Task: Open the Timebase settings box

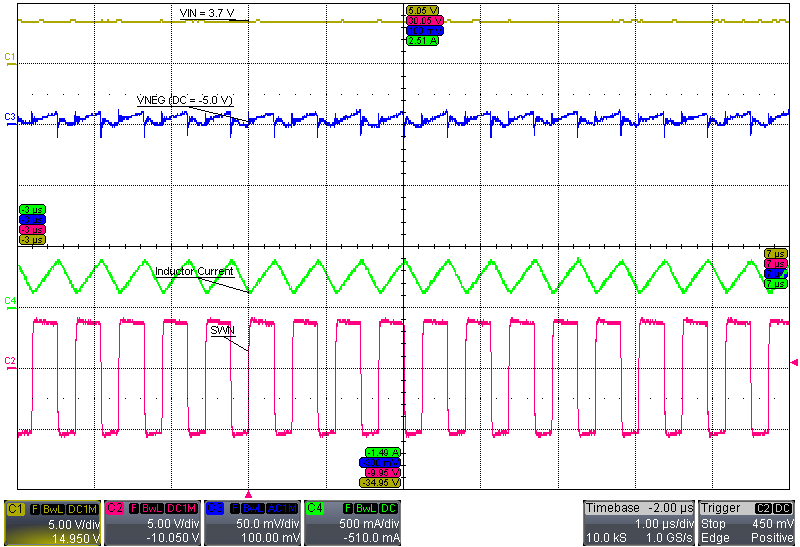Action: point(638,522)
